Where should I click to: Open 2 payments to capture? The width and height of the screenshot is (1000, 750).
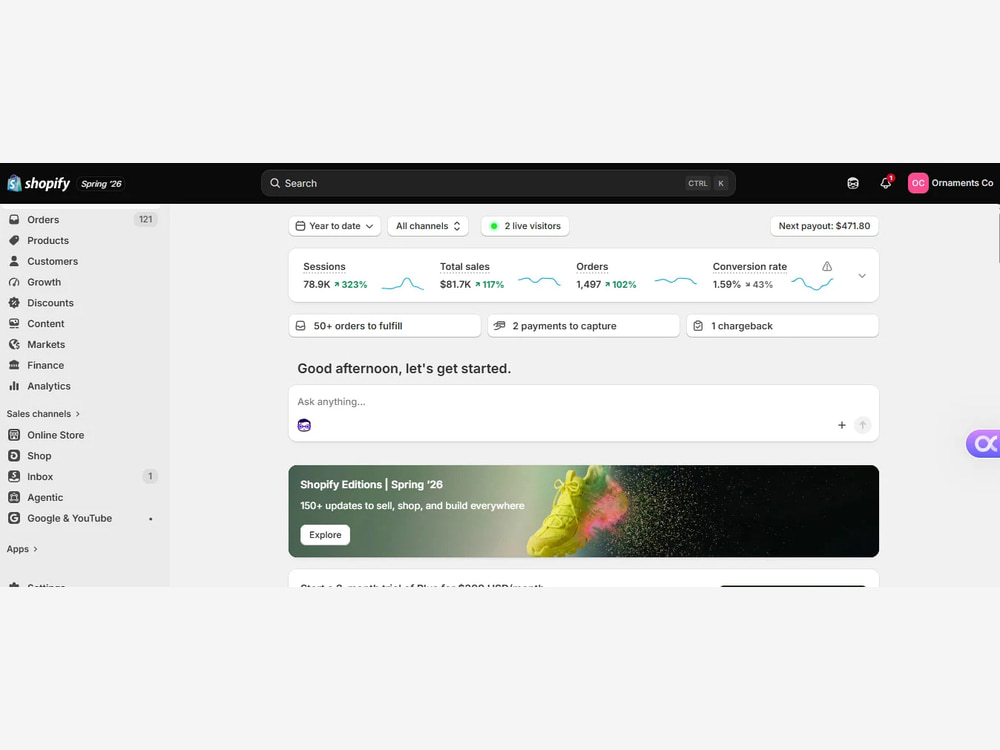coord(584,326)
